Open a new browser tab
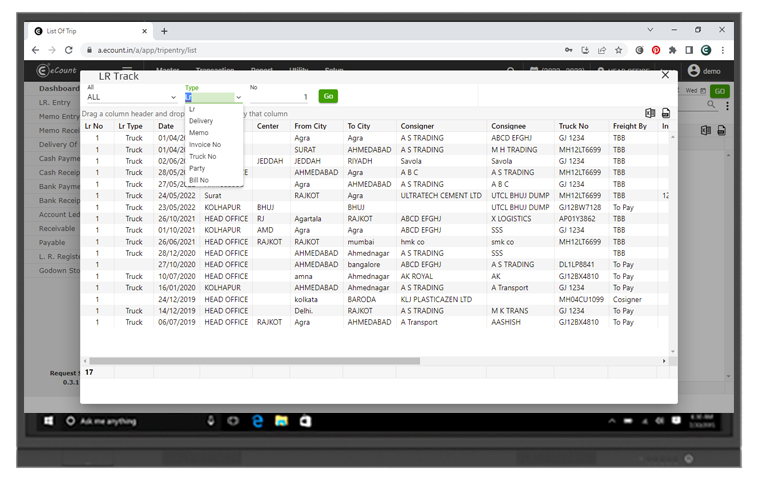The image size is (757, 480). tap(164, 31)
